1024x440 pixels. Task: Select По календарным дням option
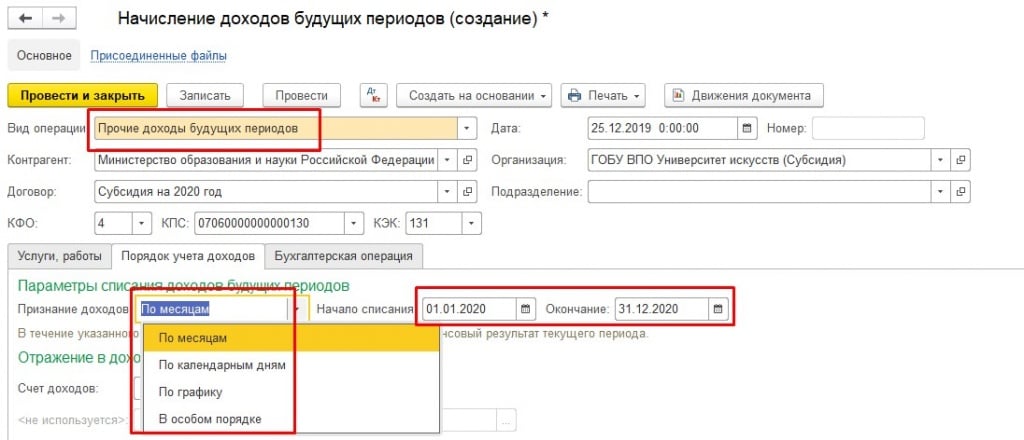pyautogui.click(x=222, y=365)
